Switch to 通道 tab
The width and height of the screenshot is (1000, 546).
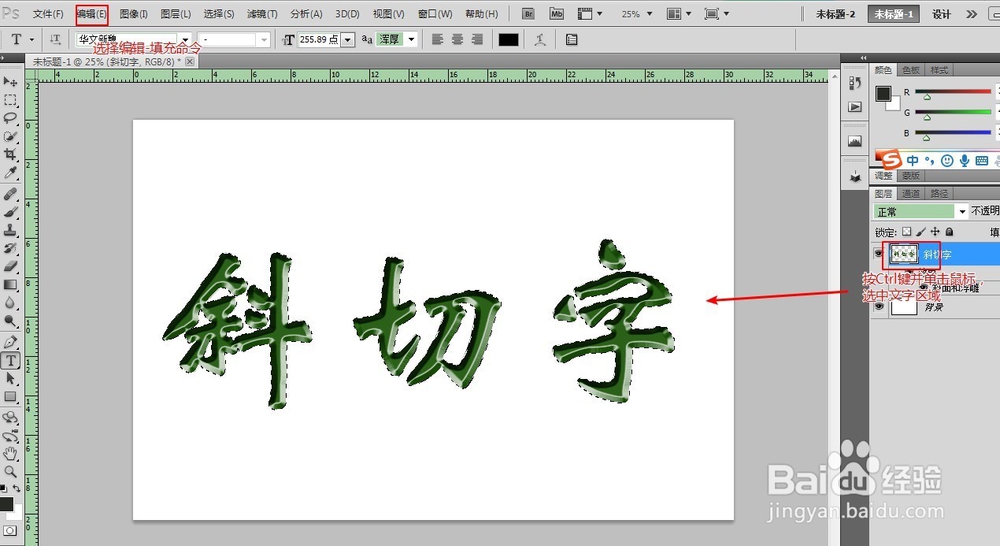[x=911, y=193]
